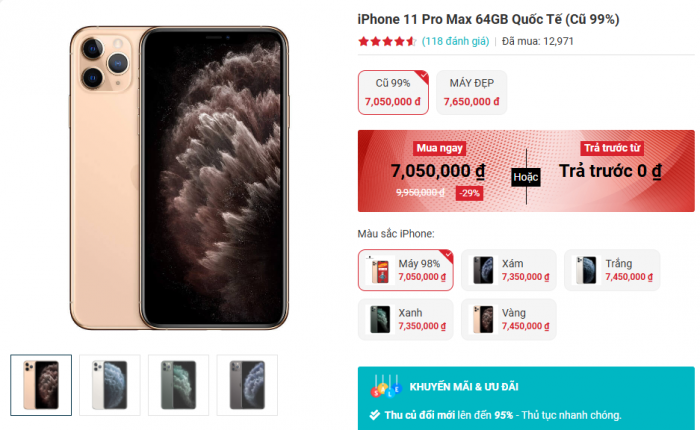This screenshot has height=430, width=700.
Task: Click the Trả trước 0 đ installment button
Action: [x=611, y=171]
